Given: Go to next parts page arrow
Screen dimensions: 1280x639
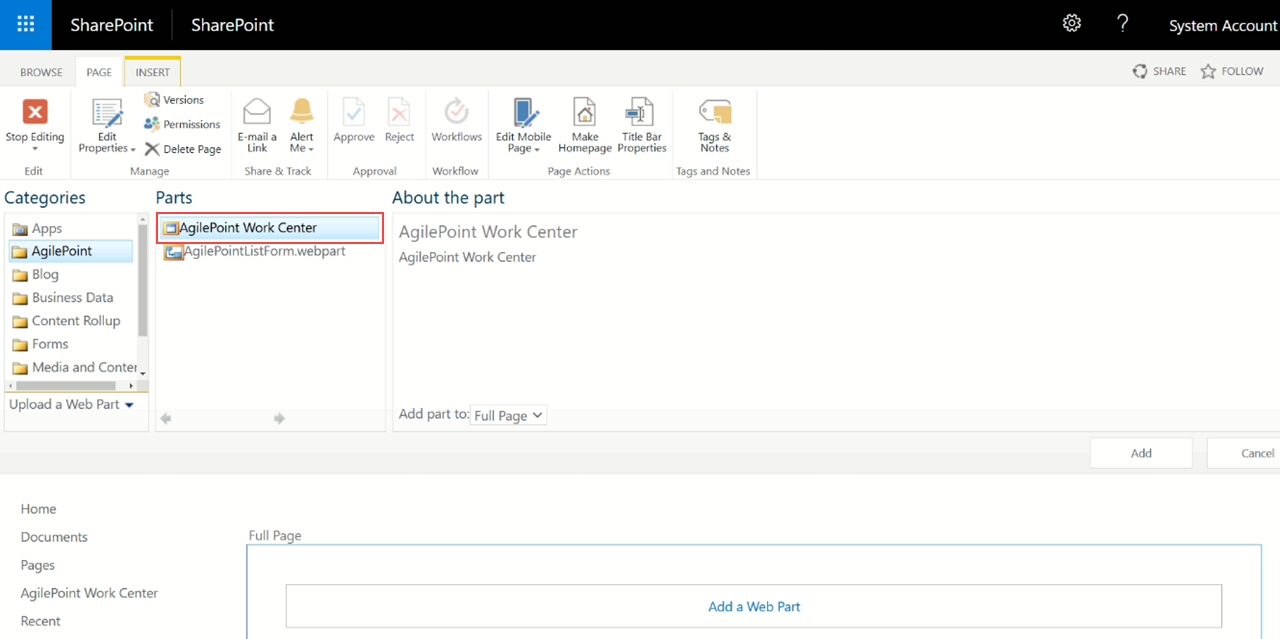Looking at the screenshot, I should point(279,419).
